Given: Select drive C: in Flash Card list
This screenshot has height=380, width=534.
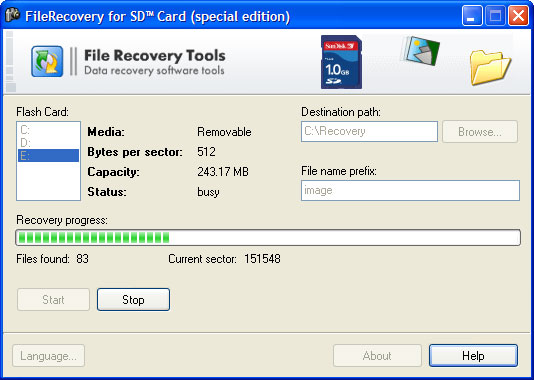Looking at the screenshot, I should pyautogui.click(x=48, y=130).
